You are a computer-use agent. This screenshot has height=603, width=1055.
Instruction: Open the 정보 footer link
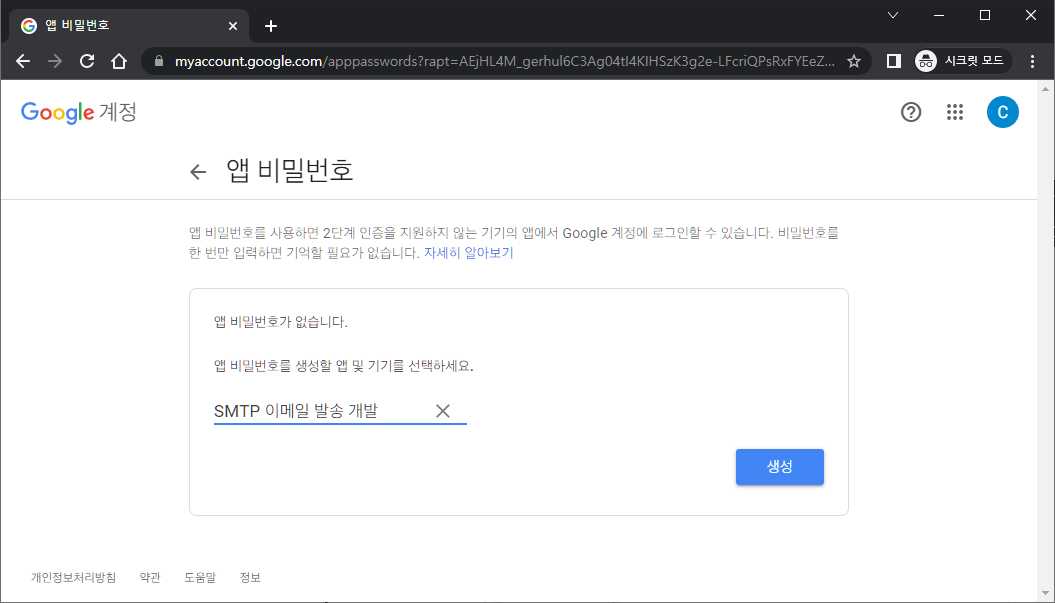pyautogui.click(x=250, y=577)
